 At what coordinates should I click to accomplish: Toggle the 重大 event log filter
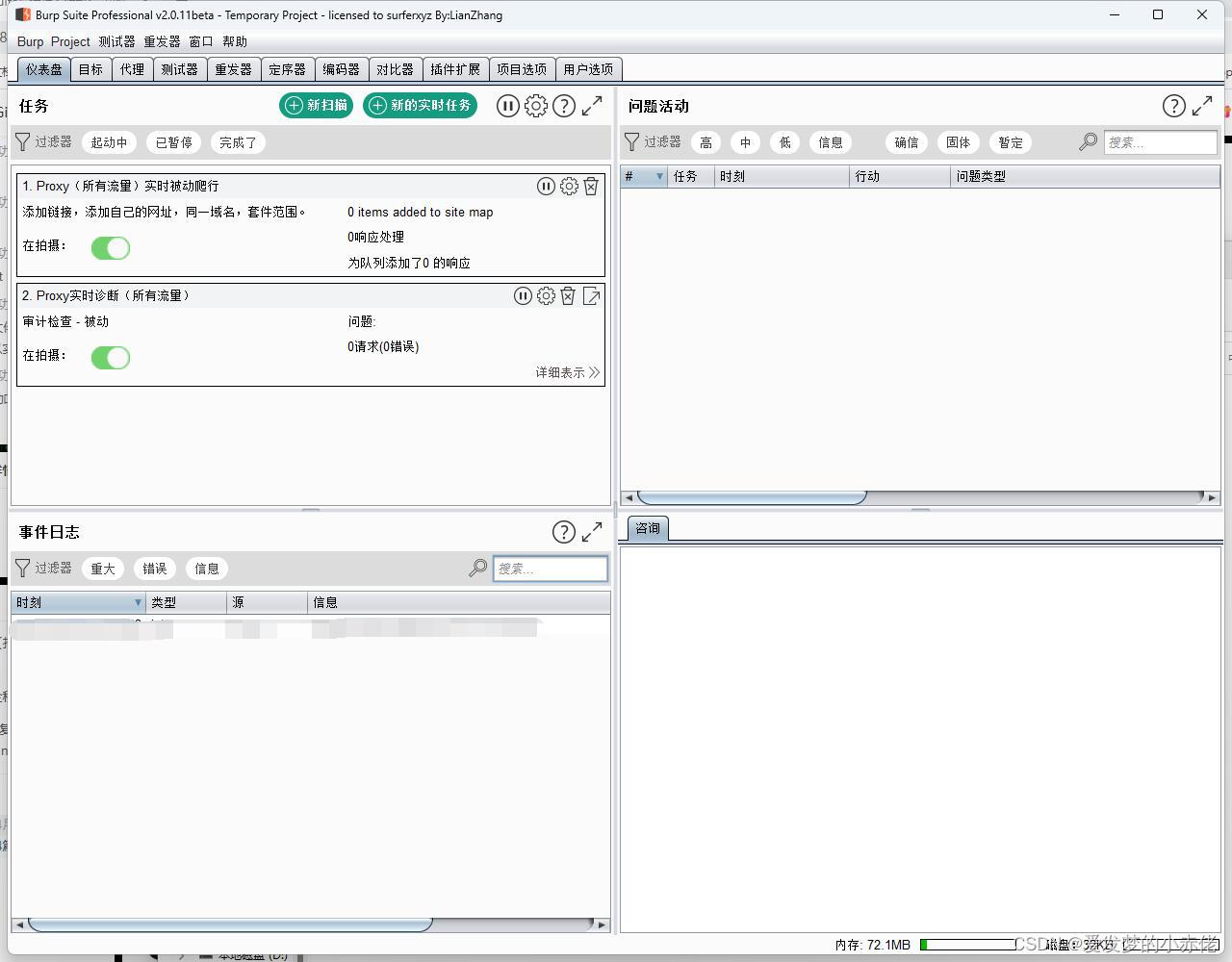(x=103, y=569)
